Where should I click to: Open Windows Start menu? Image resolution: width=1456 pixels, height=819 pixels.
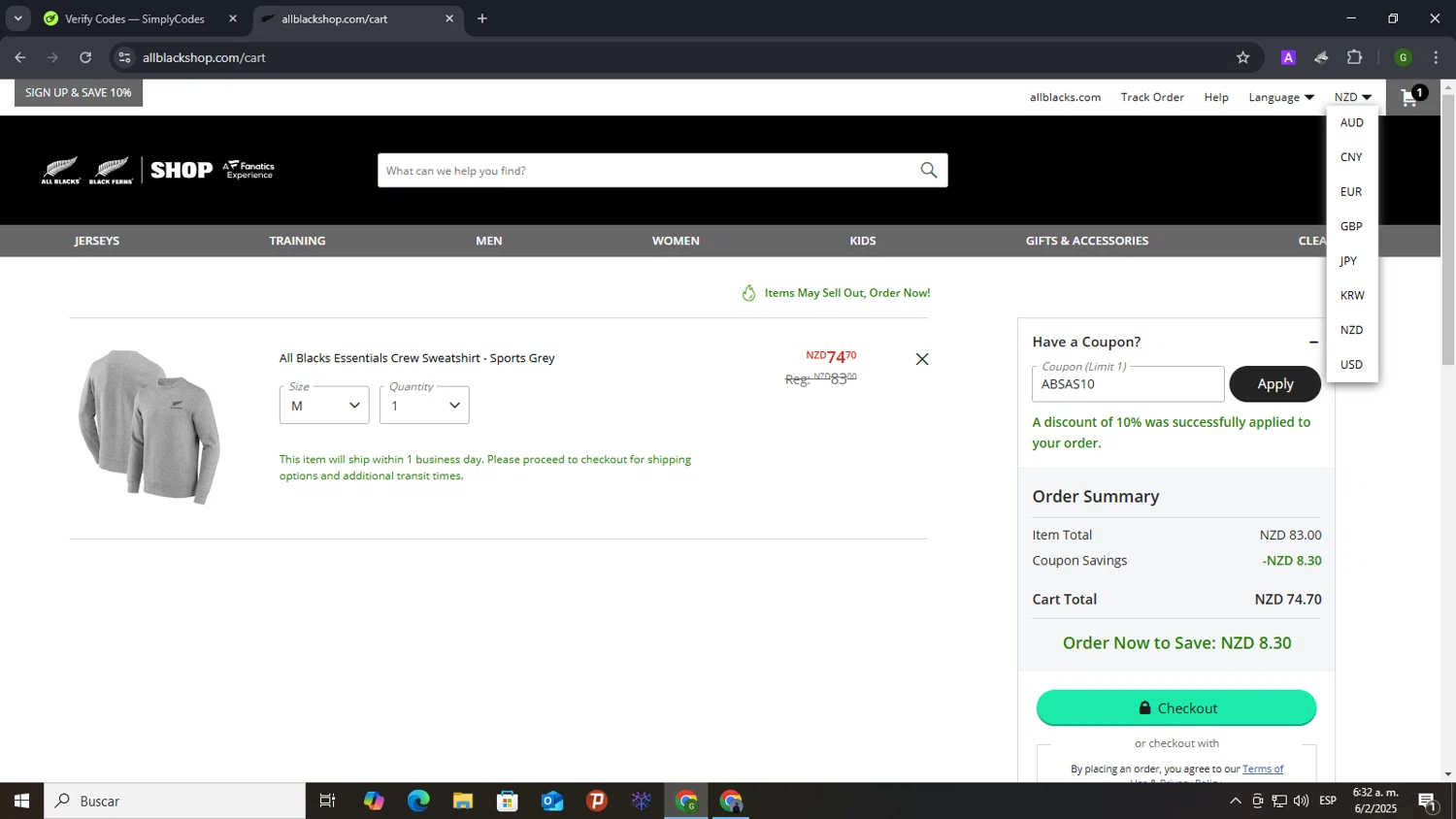coord(21,801)
